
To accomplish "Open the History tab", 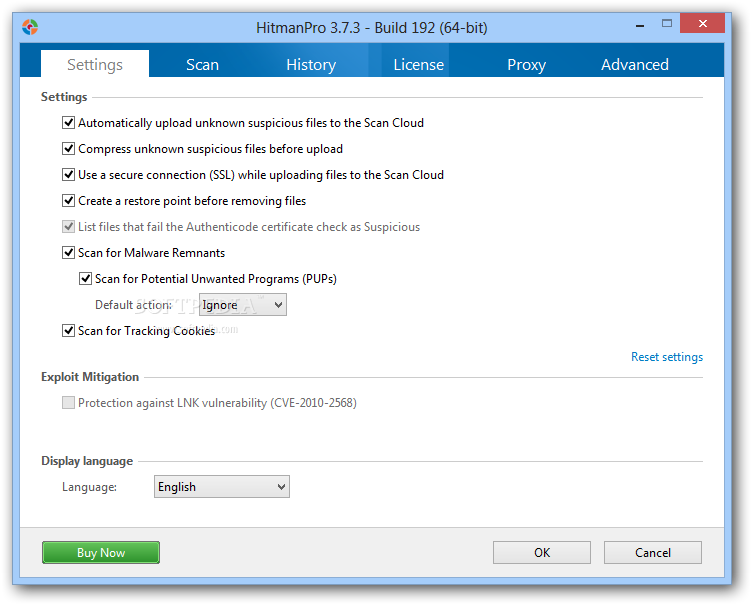I will coord(311,65).
